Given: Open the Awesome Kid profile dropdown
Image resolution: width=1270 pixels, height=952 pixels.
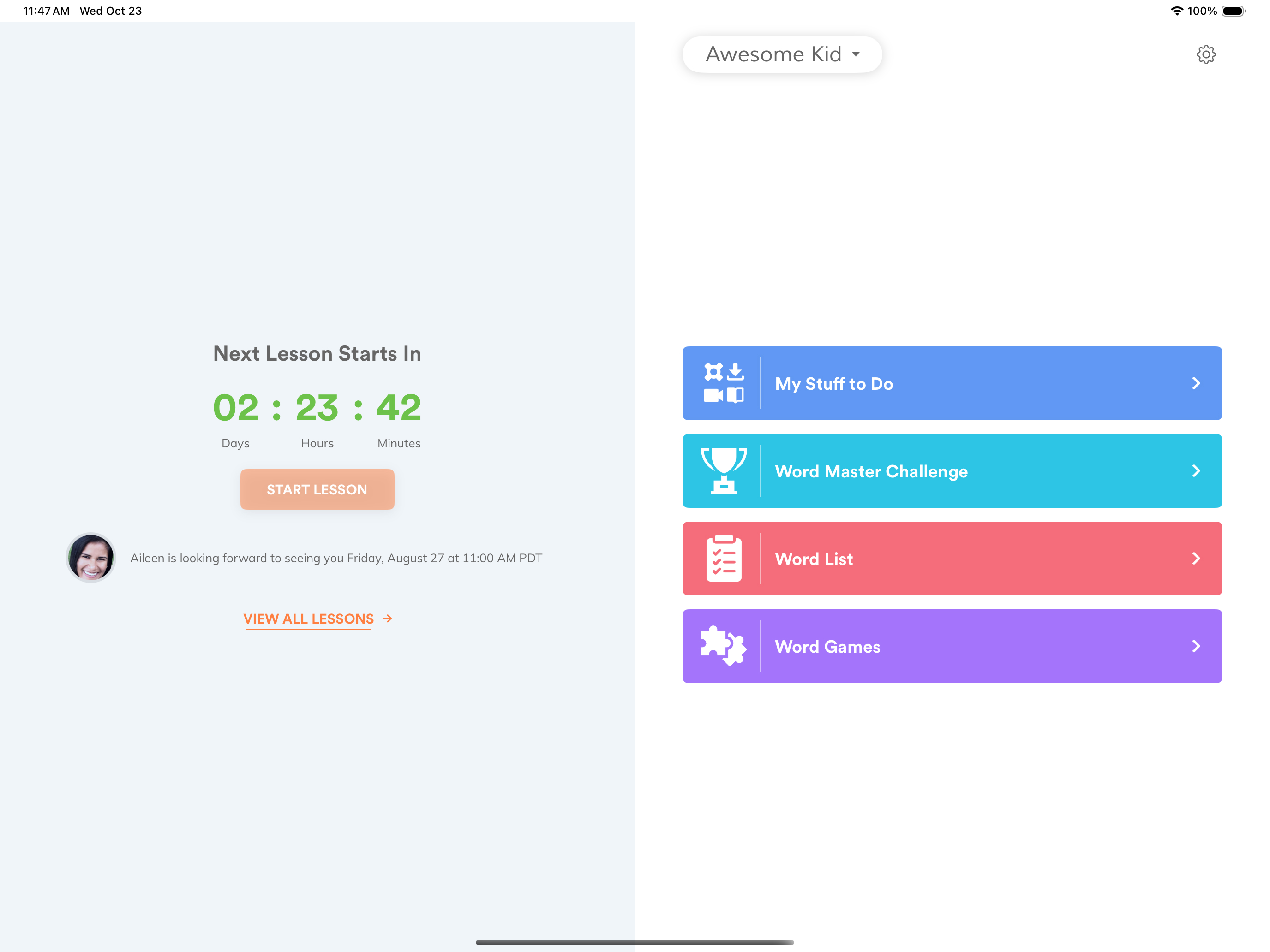Looking at the screenshot, I should [782, 54].
